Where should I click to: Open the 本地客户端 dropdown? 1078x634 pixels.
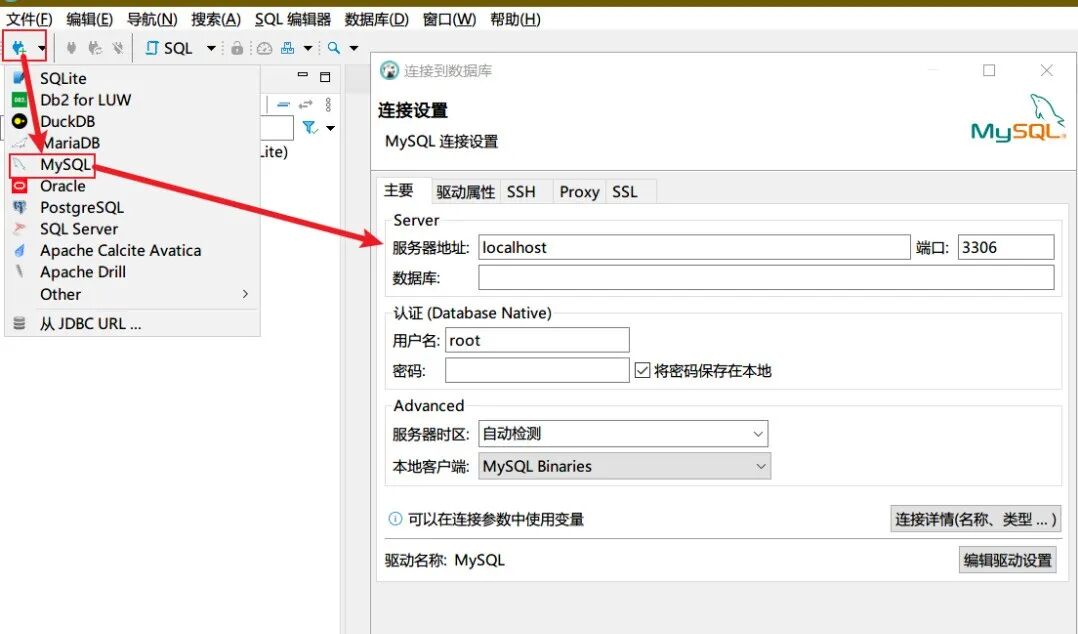tap(760, 466)
